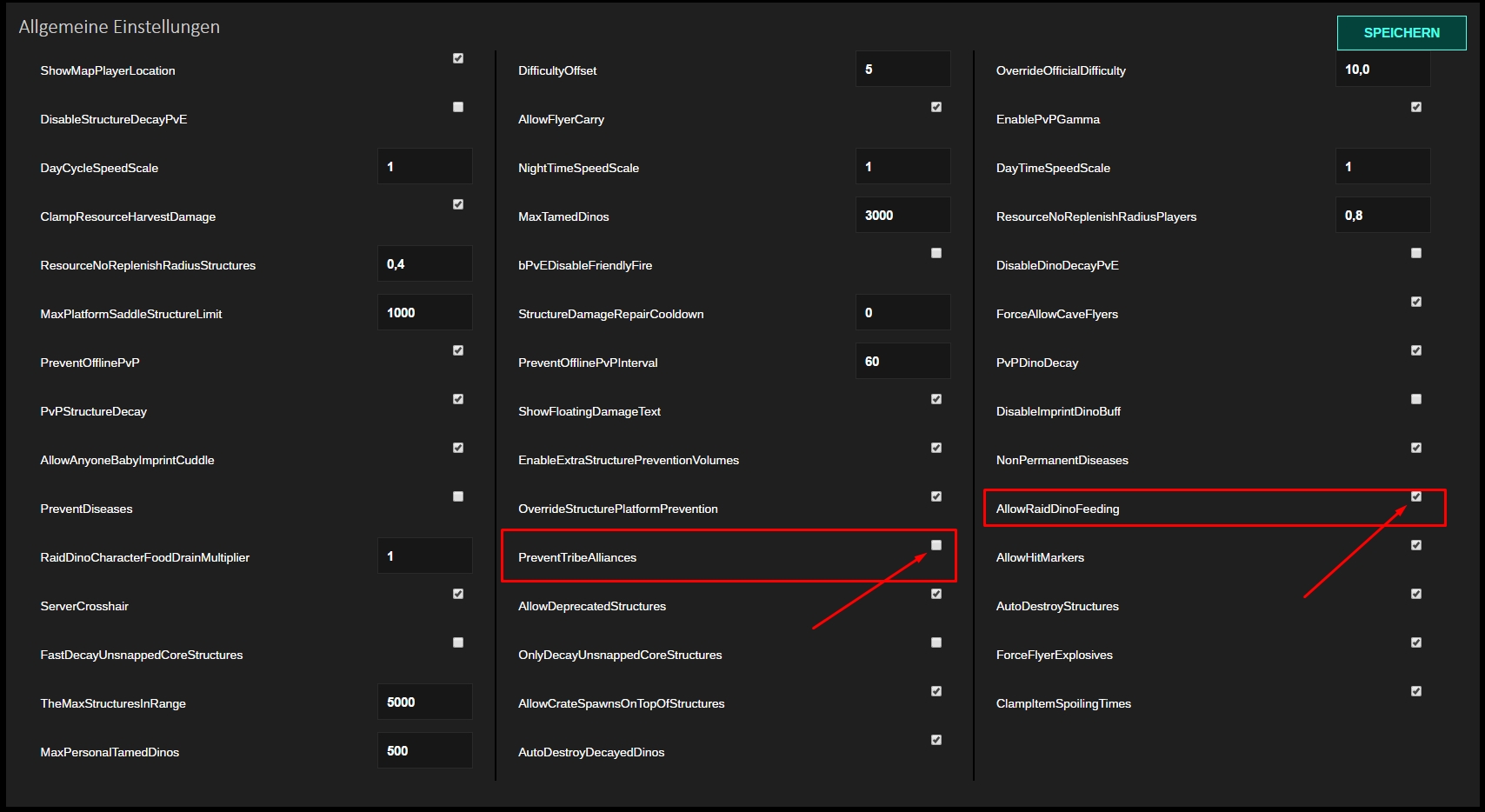Viewport: 1485px width, 812px height.
Task: Edit the MaxPersonalTamedDinos value
Action: [425, 750]
